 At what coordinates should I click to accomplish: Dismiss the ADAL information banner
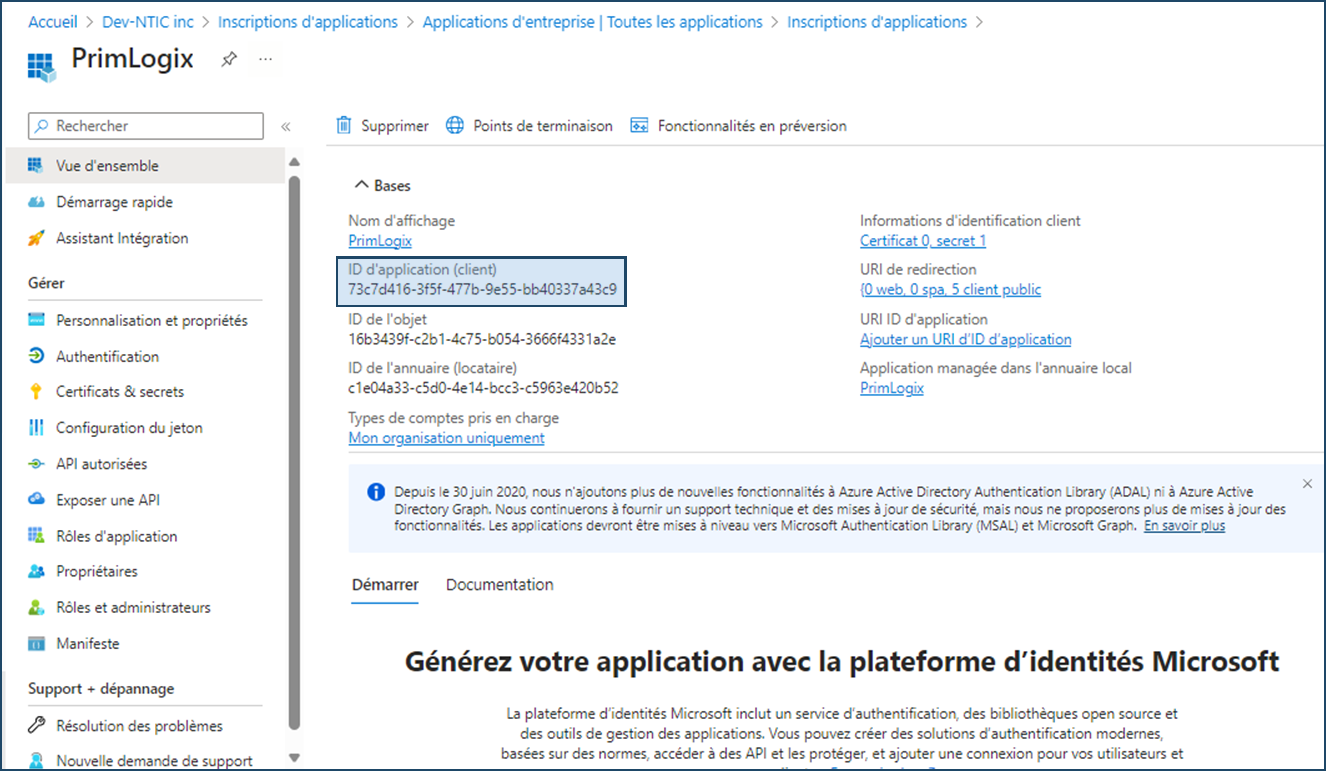point(1306,484)
